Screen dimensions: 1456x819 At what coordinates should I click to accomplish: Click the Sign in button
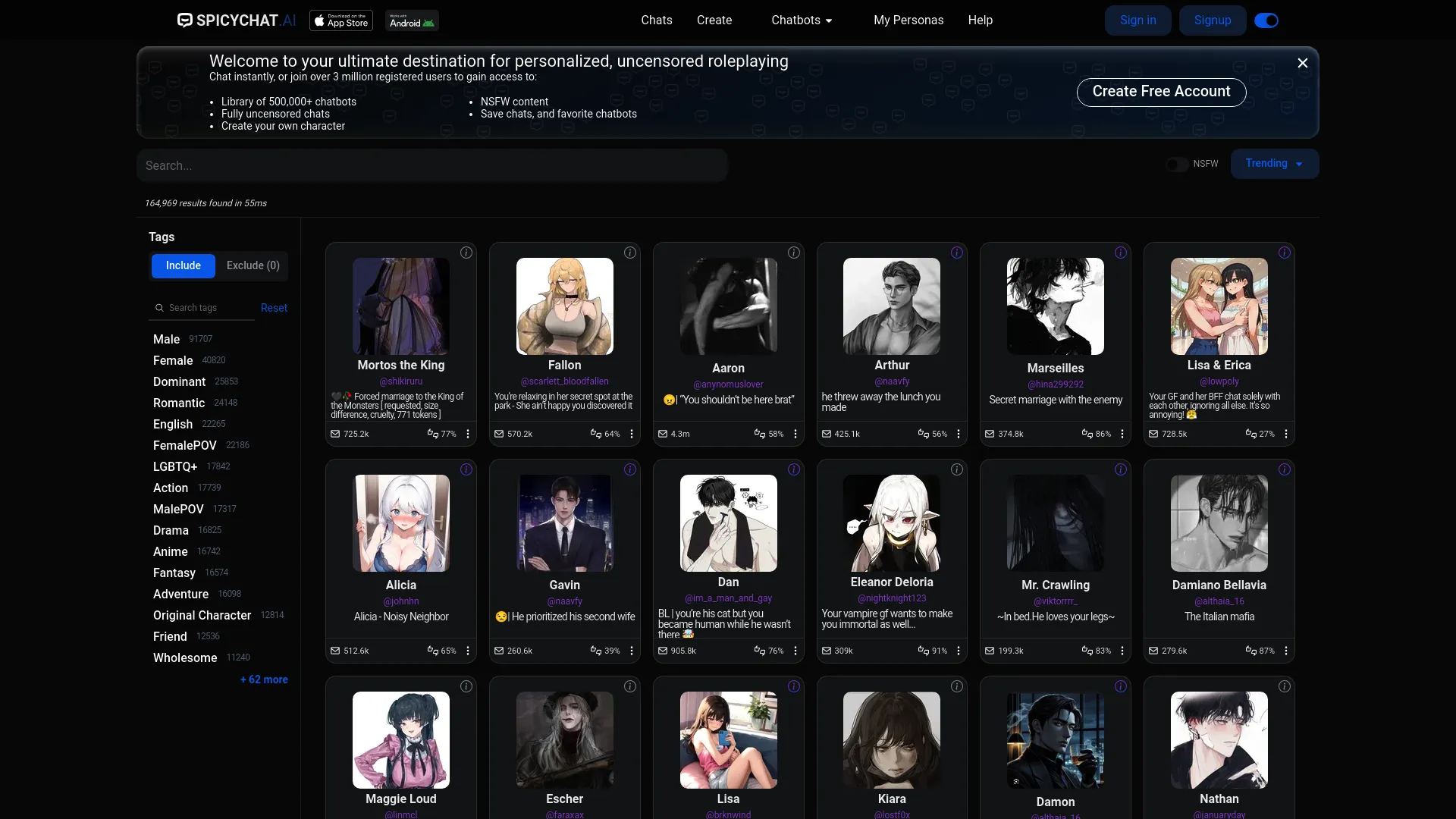point(1137,20)
